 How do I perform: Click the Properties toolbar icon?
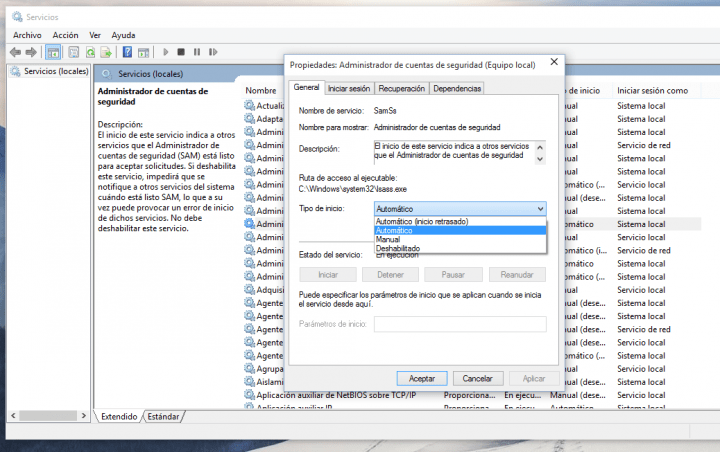tap(73, 52)
